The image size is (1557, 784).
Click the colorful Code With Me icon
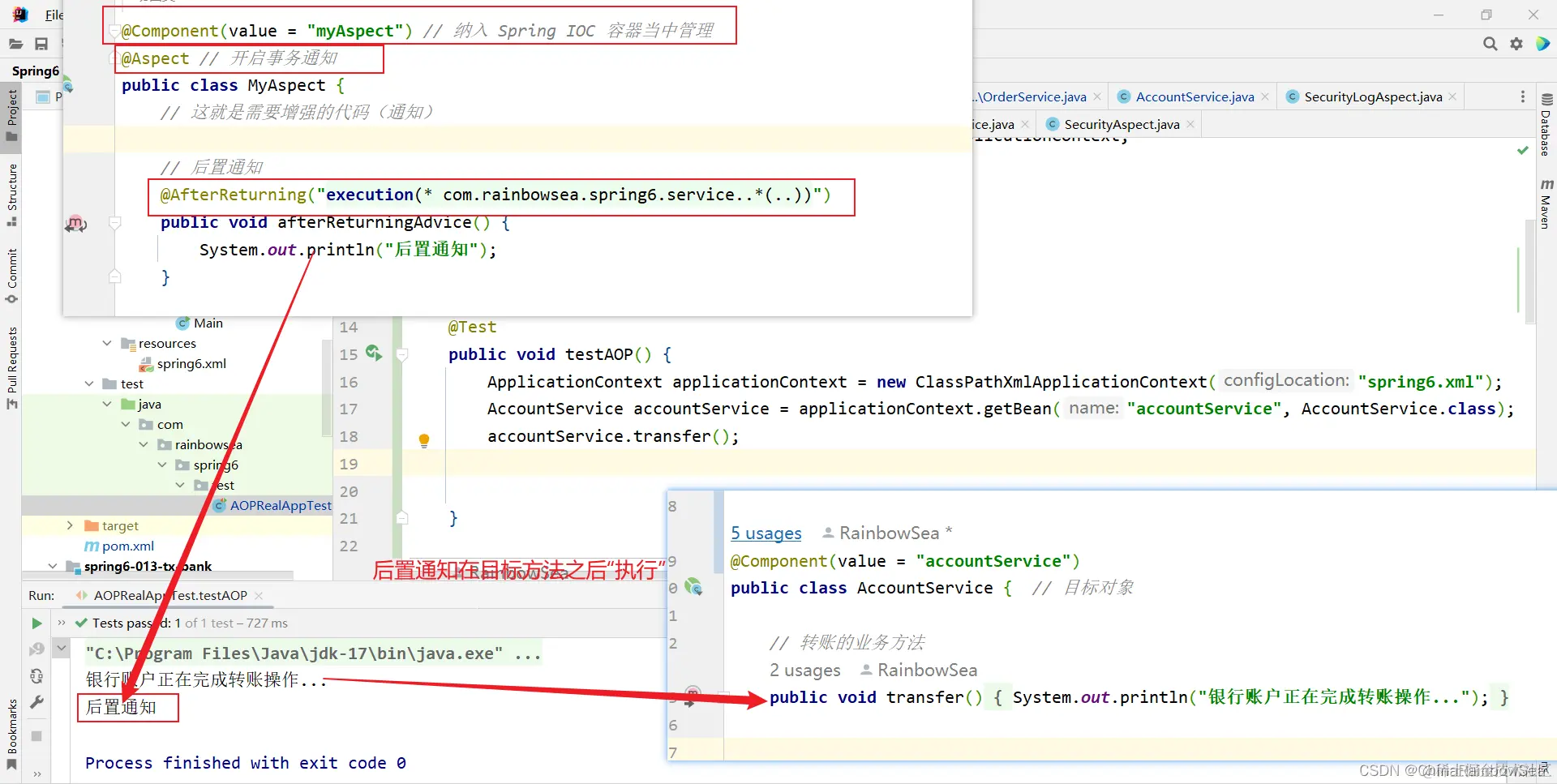click(1542, 44)
